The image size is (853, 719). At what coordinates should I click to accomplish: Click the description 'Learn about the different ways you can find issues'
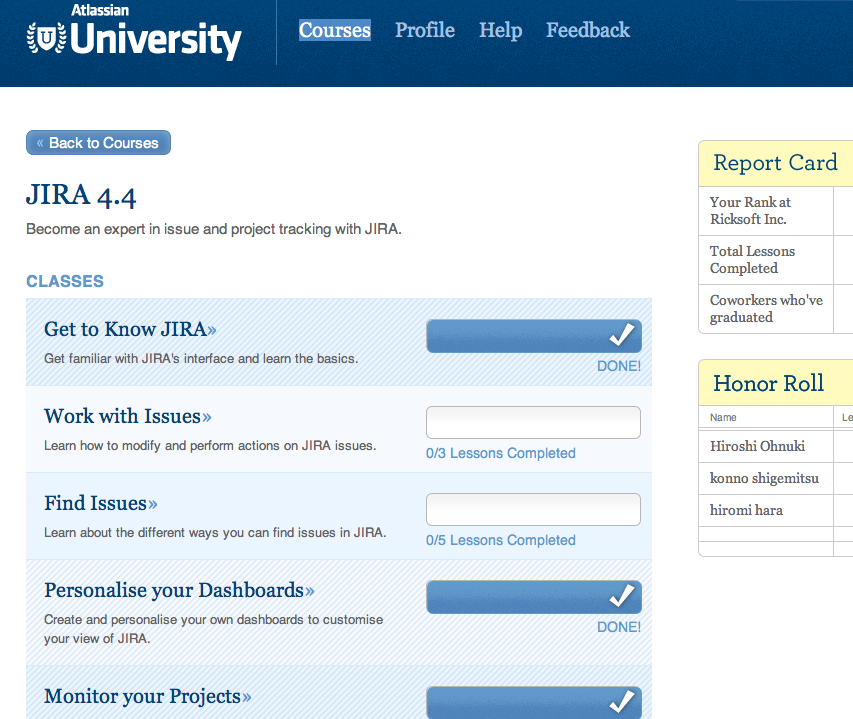[215, 532]
